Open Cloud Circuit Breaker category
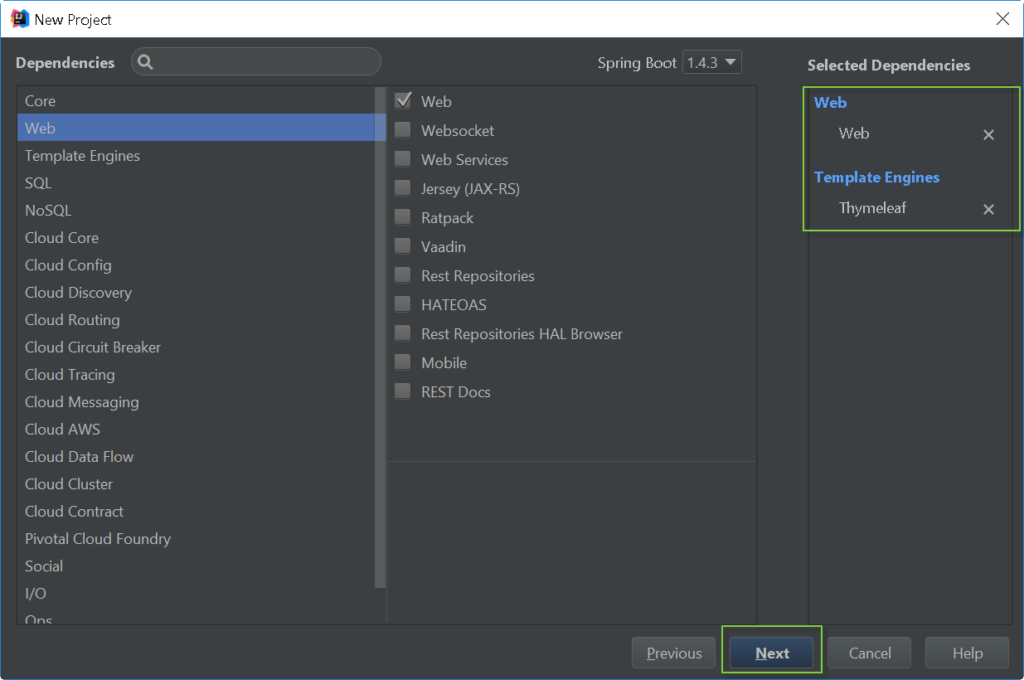Image resolution: width=1024 pixels, height=680 pixels. click(x=197, y=348)
